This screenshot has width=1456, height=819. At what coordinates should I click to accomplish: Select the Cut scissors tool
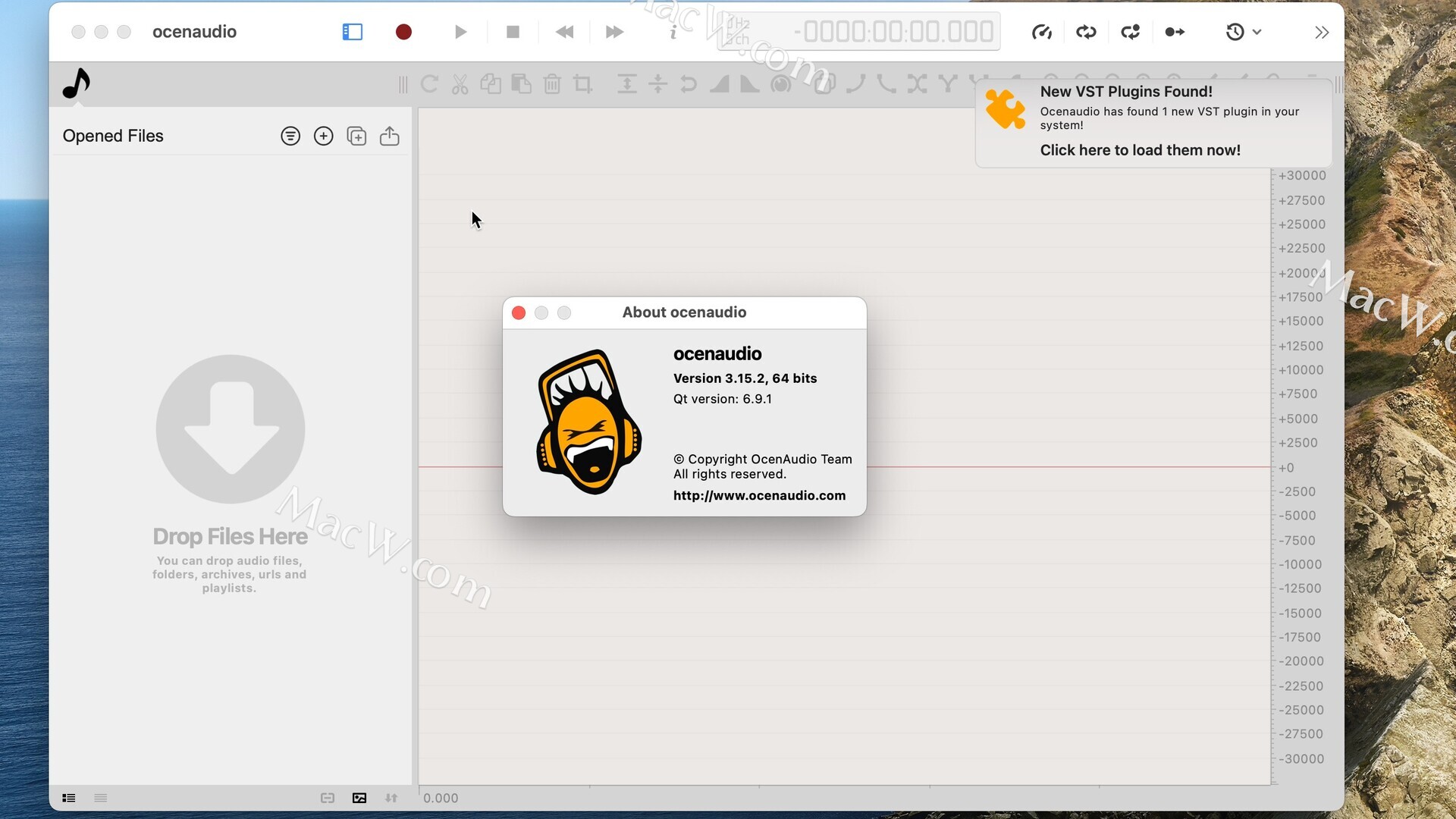pos(460,84)
